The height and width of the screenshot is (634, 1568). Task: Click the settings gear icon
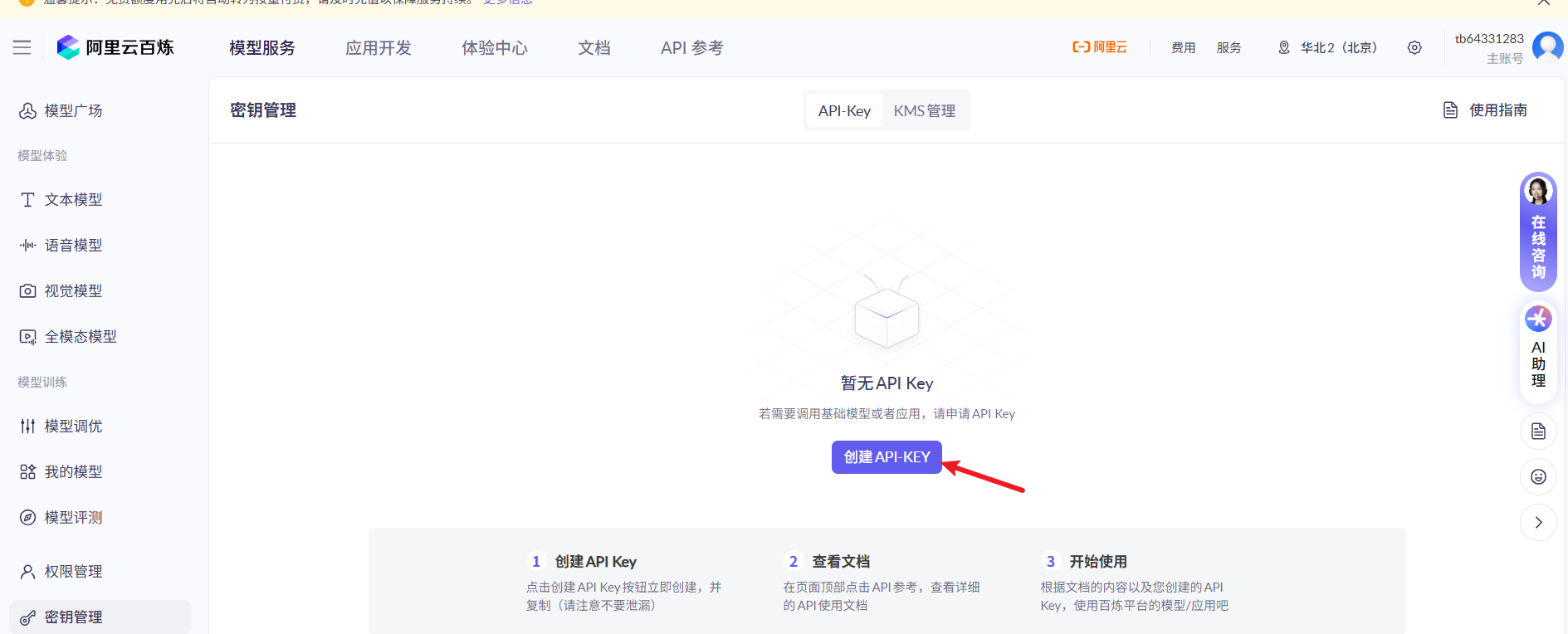click(x=1414, y=48)
